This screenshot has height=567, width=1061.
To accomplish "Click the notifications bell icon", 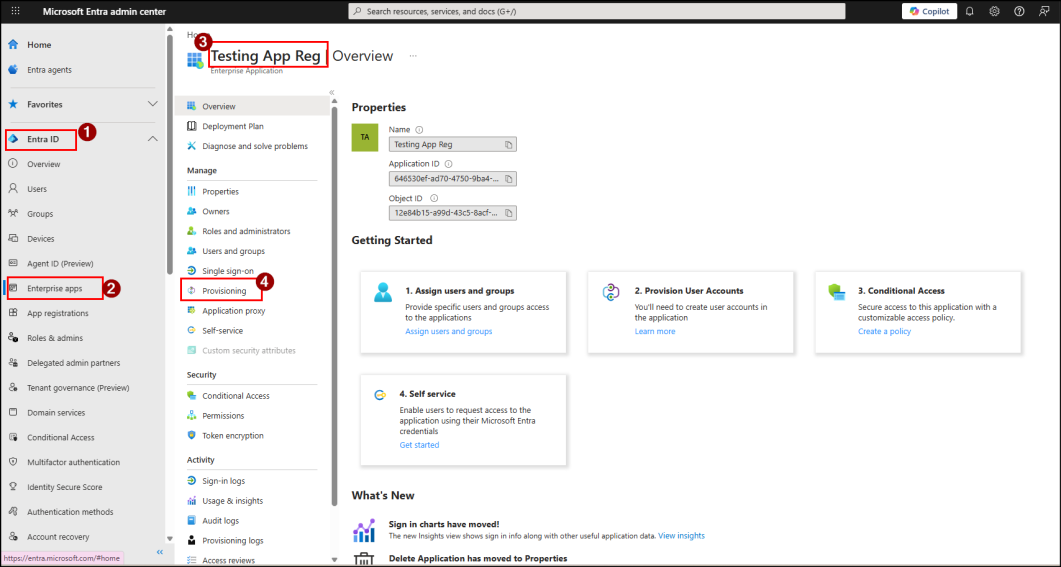I will coord(969,11).
